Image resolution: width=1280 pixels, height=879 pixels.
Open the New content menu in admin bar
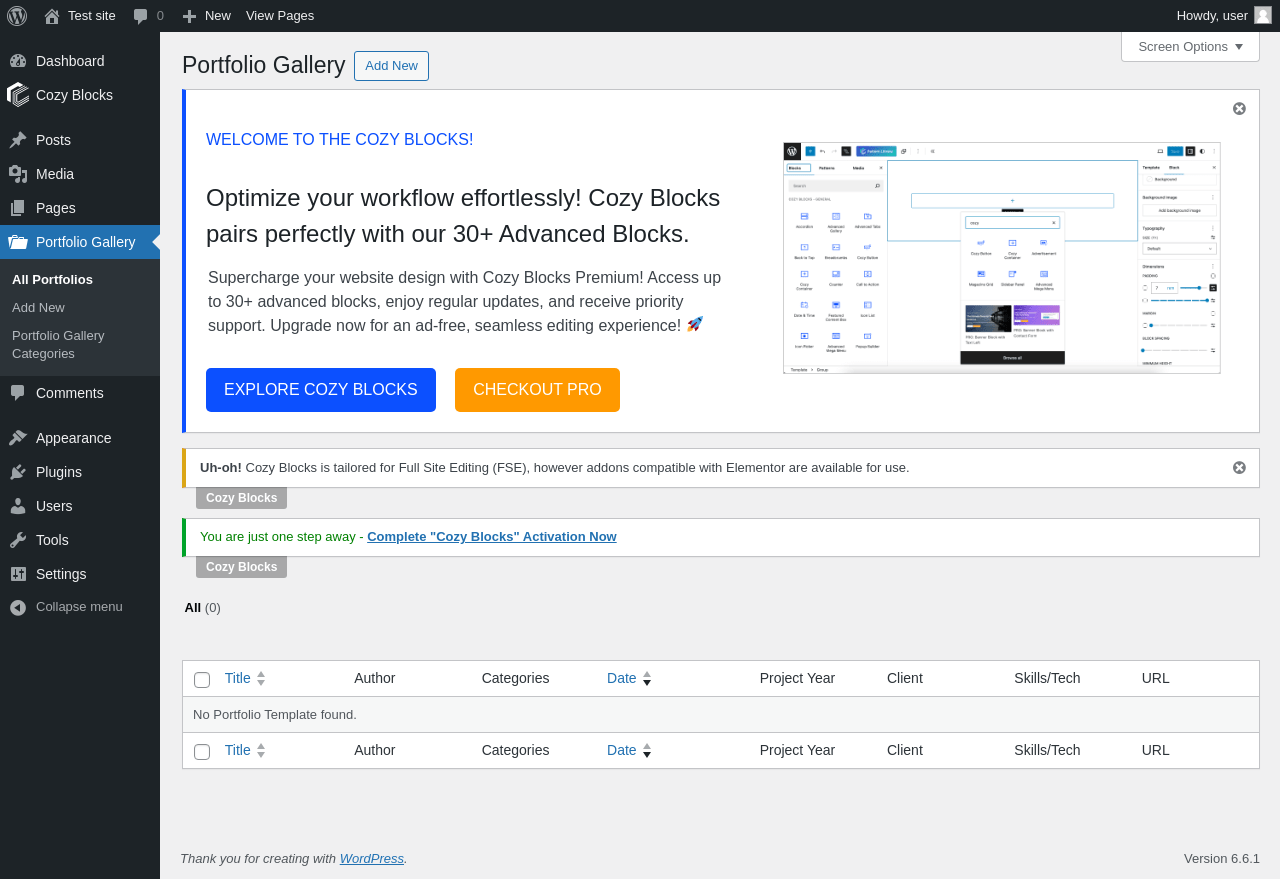(206, 16)
